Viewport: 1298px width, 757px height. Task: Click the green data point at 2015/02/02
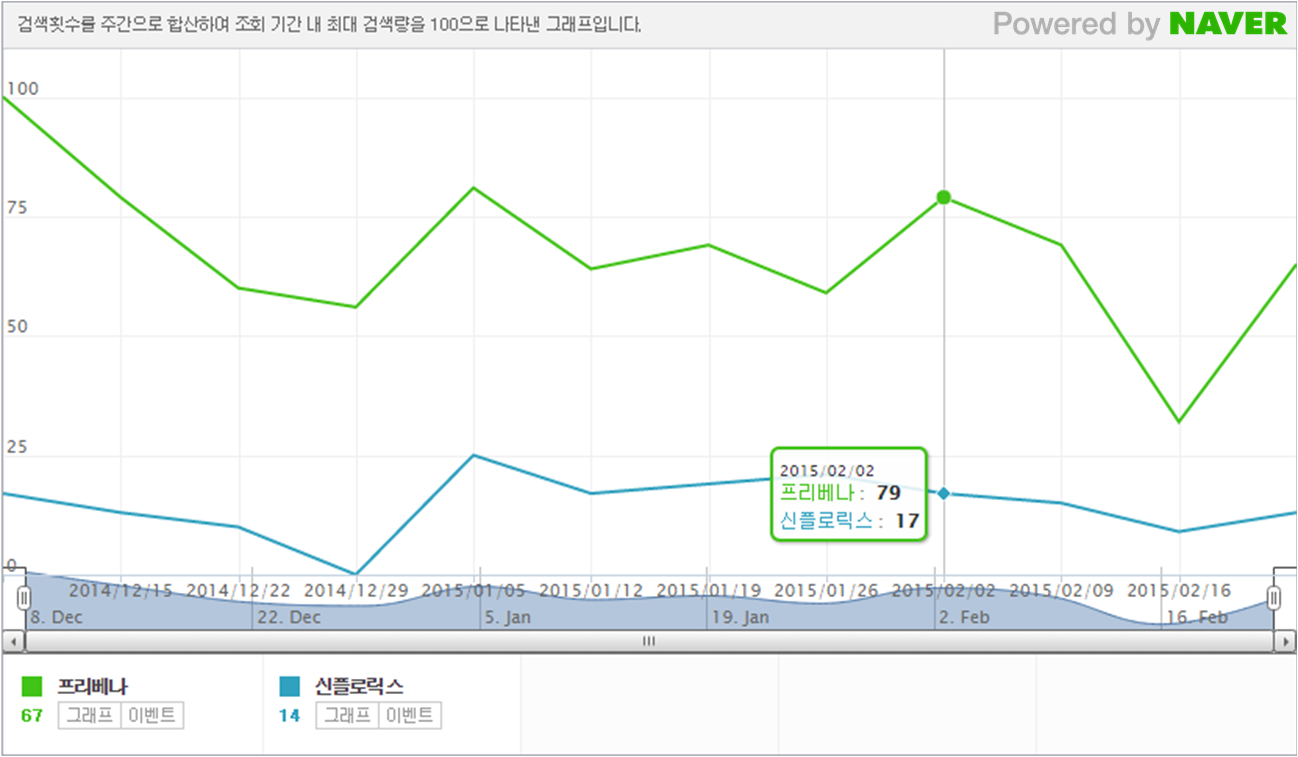pyautogui.click(x=943, y=197)
